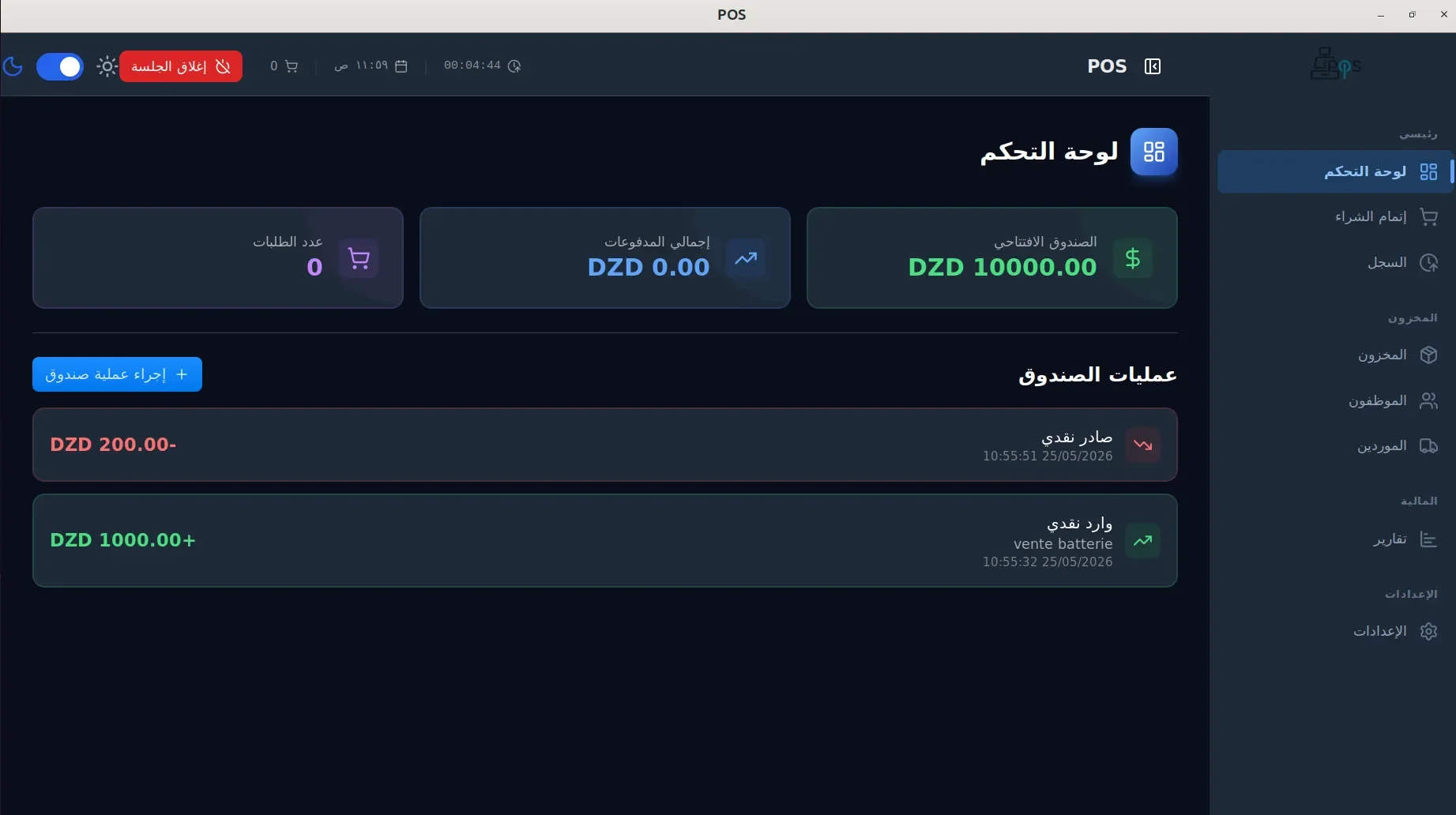Viewport: 1456px width, 815px height.
Task: Open تقارير reports in the sidebar
Action: point(1335,539)
